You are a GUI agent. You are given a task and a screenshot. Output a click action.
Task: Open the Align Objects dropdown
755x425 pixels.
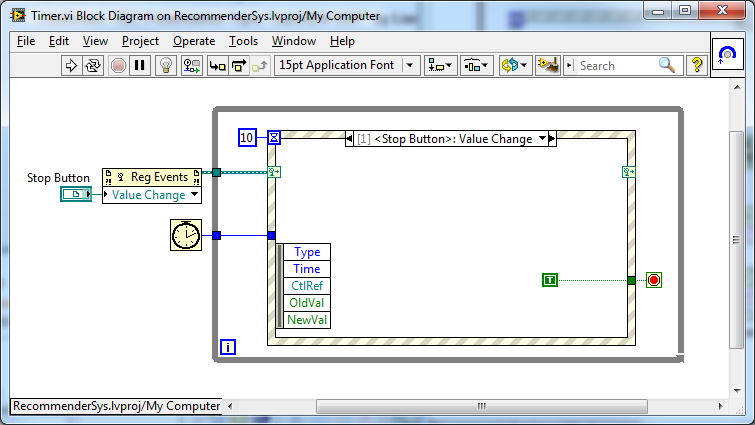[440, 65]
